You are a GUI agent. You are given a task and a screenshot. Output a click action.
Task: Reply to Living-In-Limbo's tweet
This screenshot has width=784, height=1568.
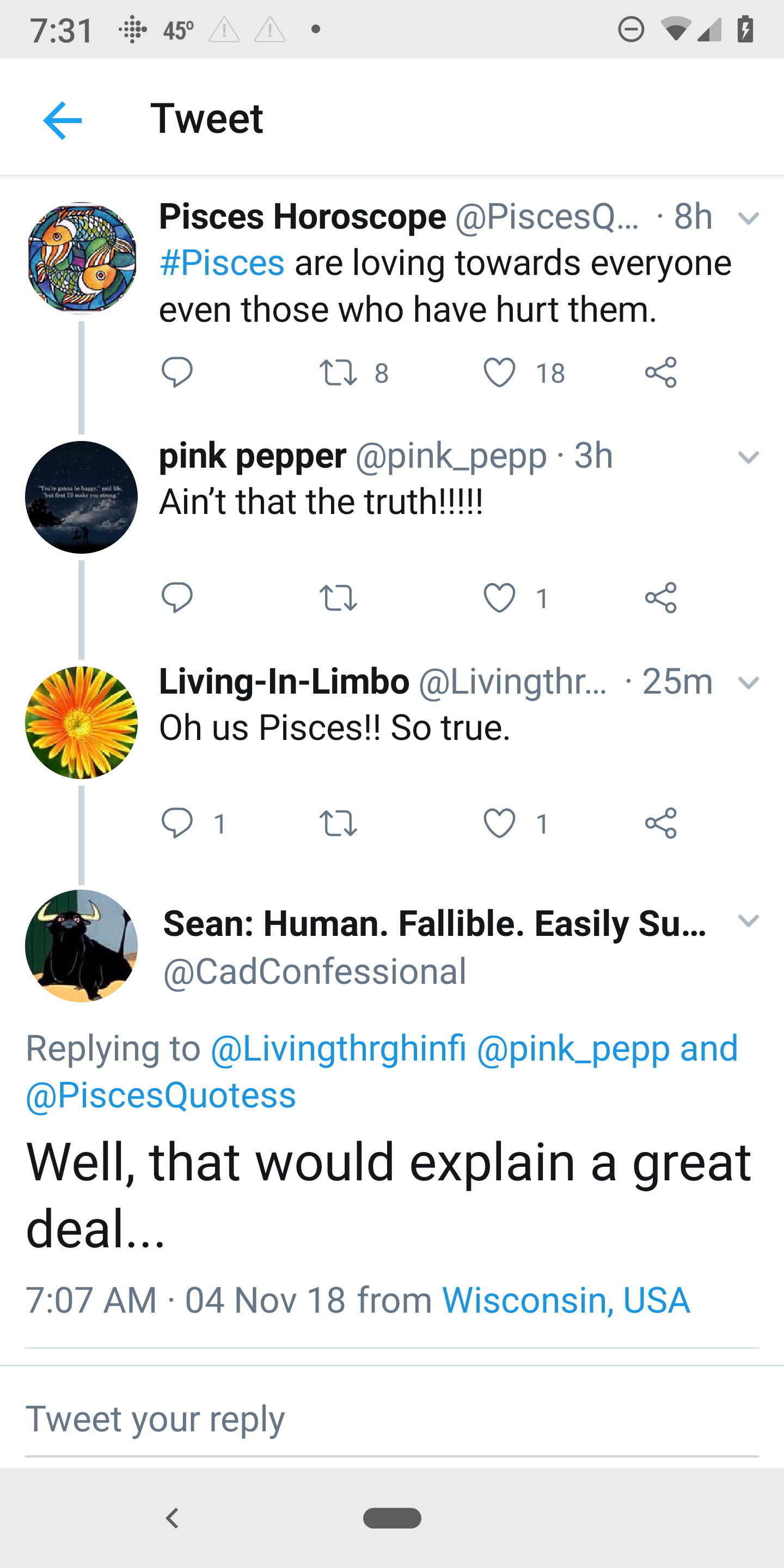pos(177,823)
